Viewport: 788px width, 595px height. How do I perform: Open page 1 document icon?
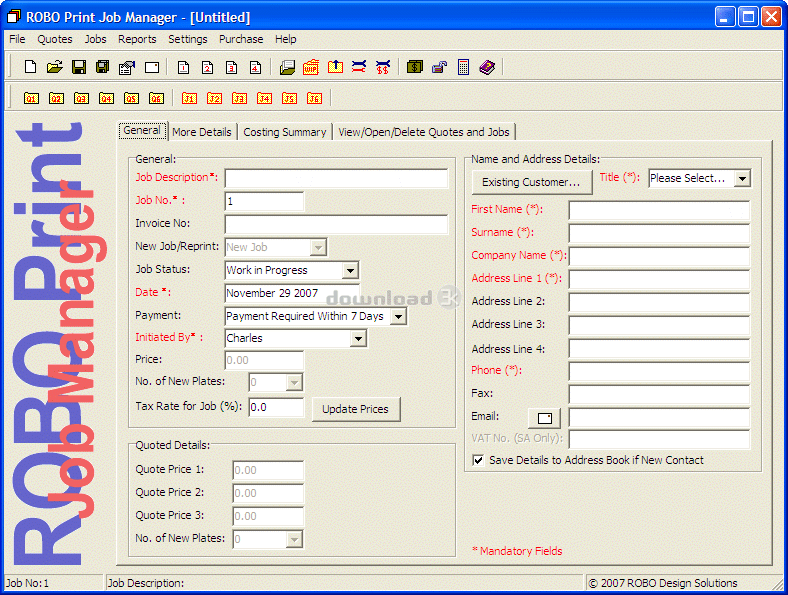pyautogui.click(x=183, y=67)
